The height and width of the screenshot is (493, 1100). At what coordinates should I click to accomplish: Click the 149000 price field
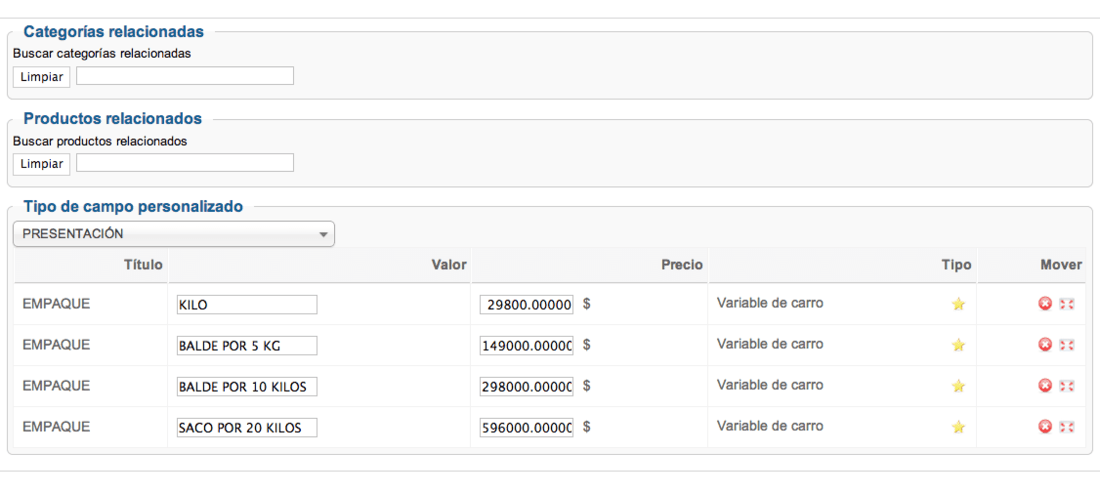[527, 346]
